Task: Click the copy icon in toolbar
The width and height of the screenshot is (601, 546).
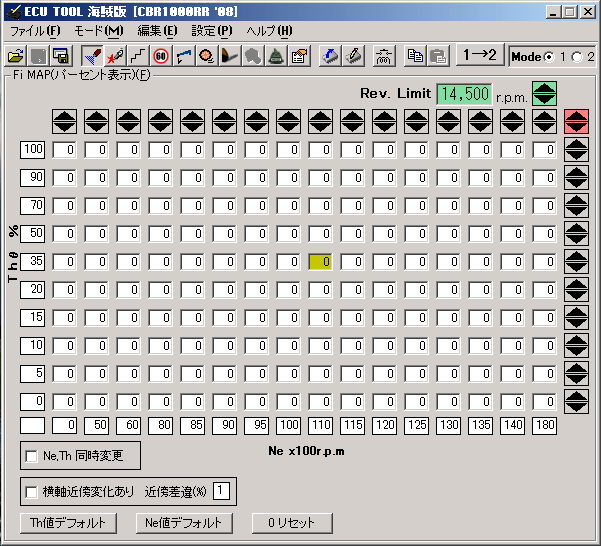Action: 415,56
